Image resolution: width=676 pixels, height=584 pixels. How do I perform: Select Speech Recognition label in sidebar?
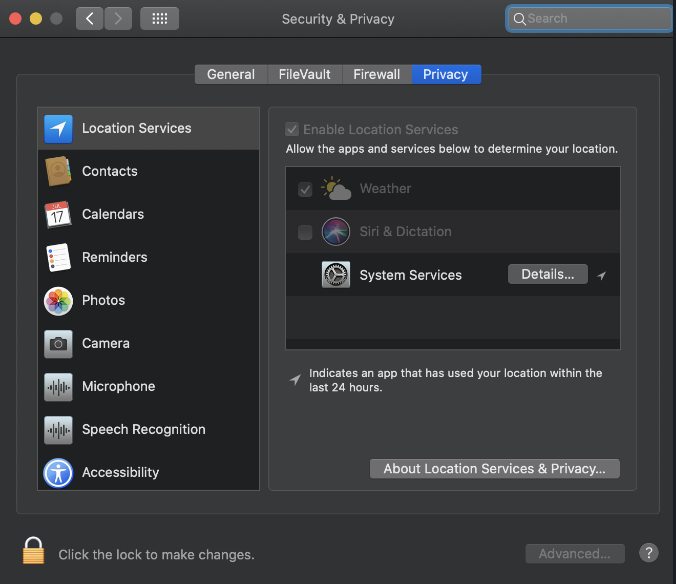(144, 430)
